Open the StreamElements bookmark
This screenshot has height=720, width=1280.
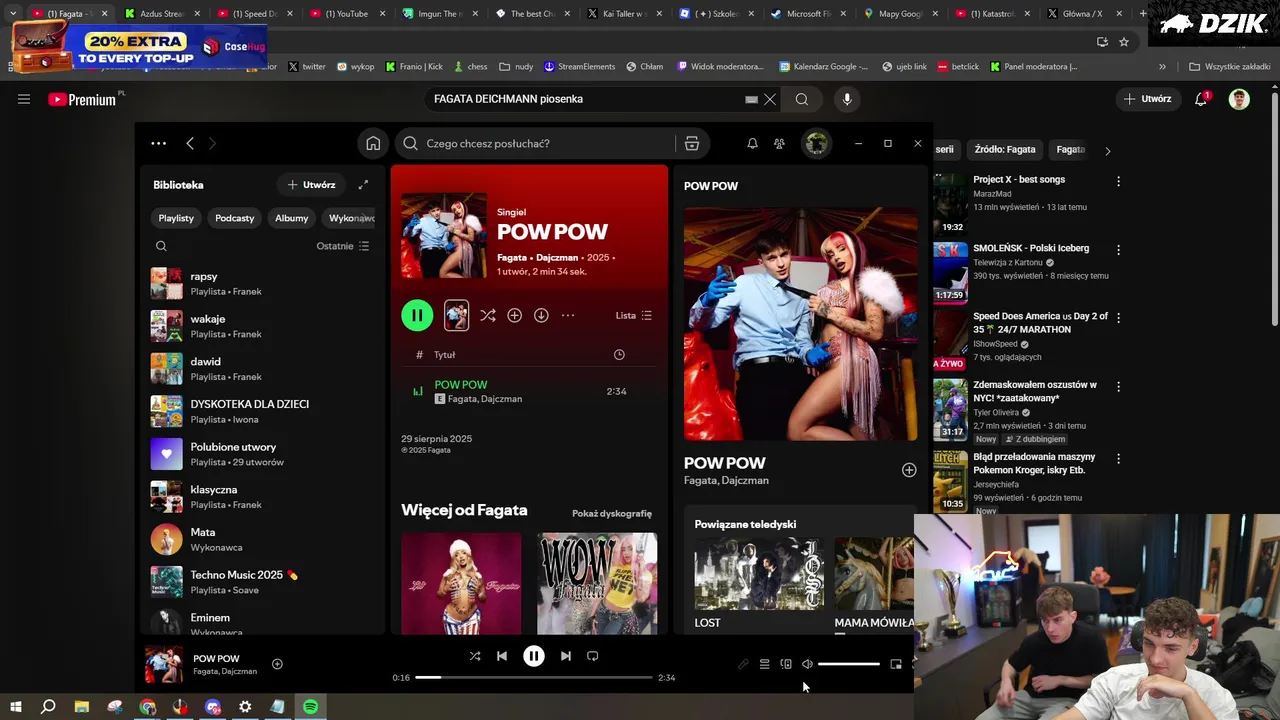[x=580, y=66]
